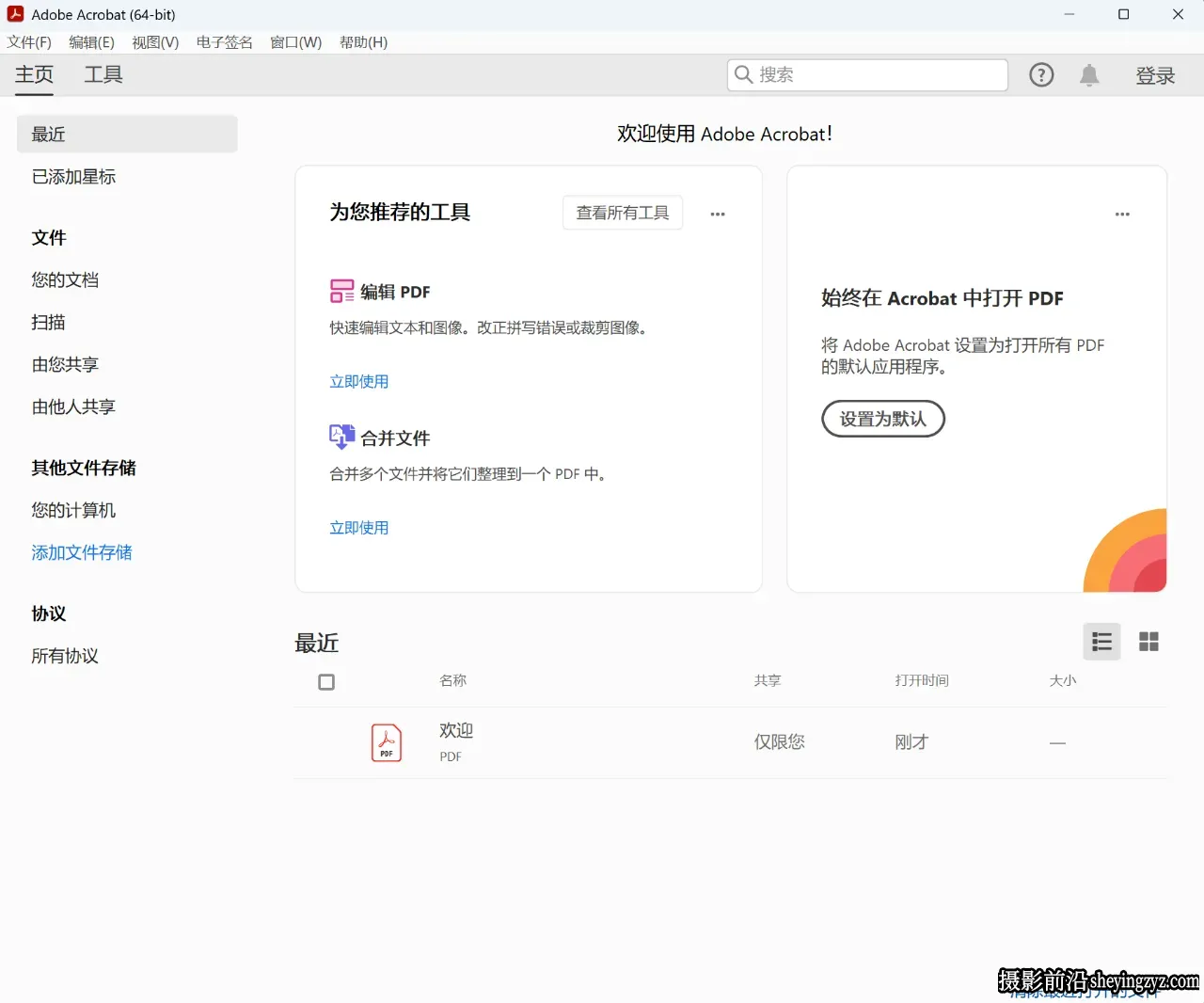Click the 编辑 PDF tool title

pos(395,292)
